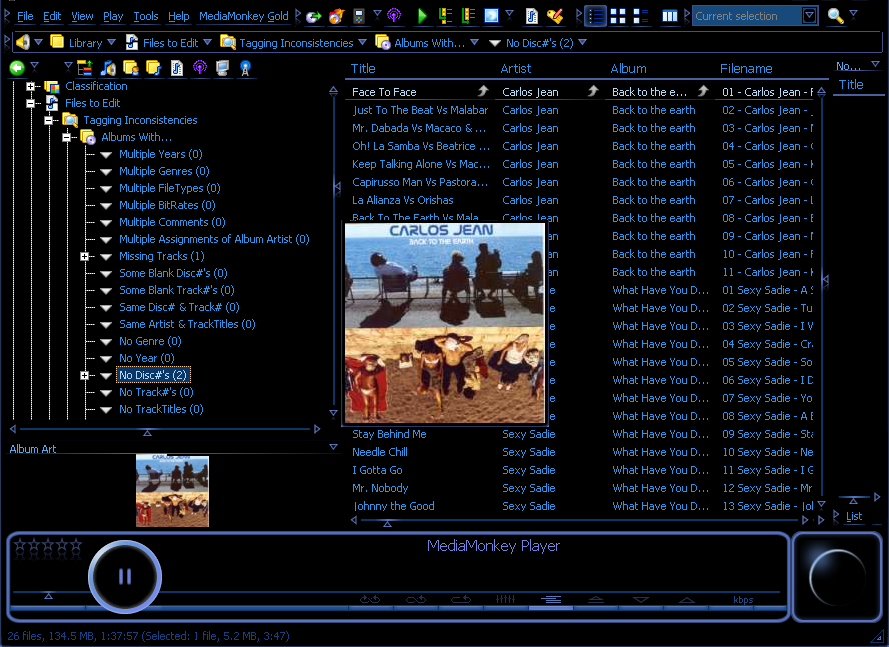Screen dimensions: 889x647
Task: Switch to the thumbnail grid view icon
Action: point(618,16)
